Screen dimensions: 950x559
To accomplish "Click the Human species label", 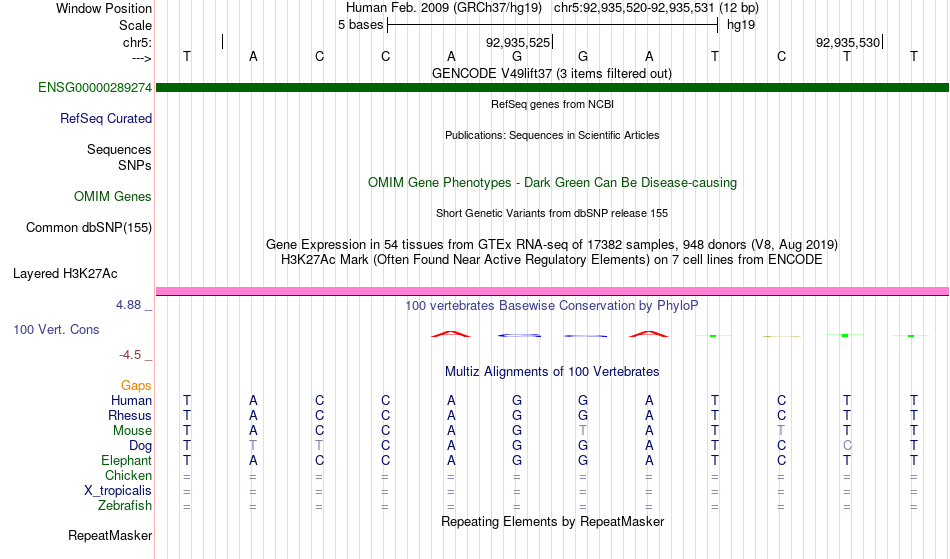I will click(131, 400).
